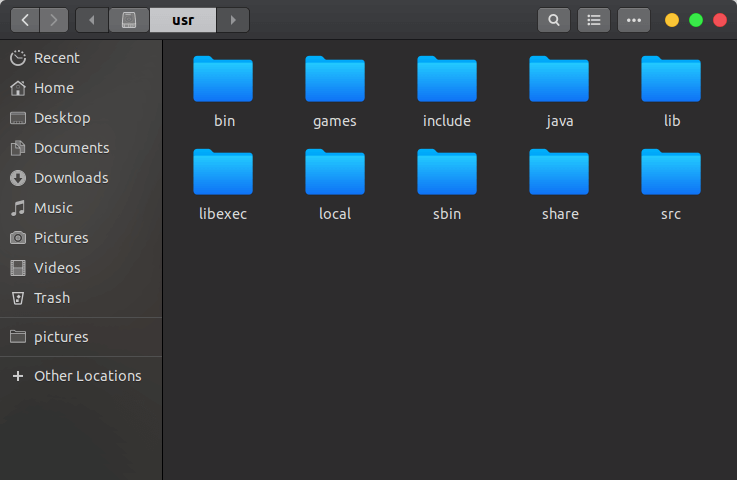This screenshot has height=480, width=737.
Task: Select the libexec folder icon
Action: coord(223,172)
